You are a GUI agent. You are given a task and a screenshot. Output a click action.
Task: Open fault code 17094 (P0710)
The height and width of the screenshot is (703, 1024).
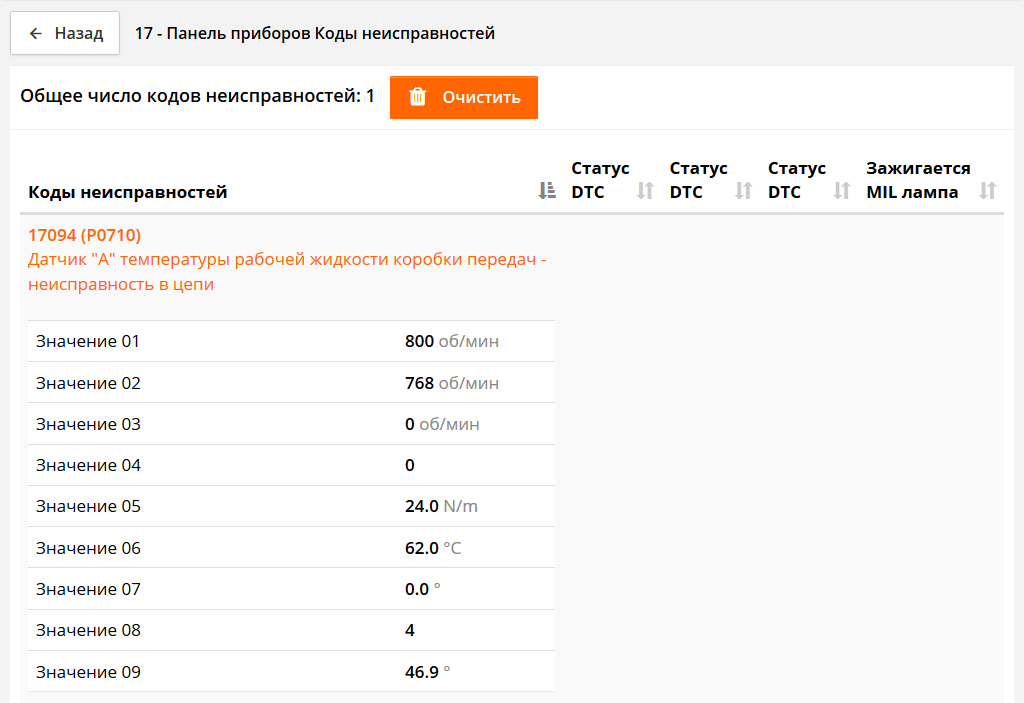tap(85, 235)
